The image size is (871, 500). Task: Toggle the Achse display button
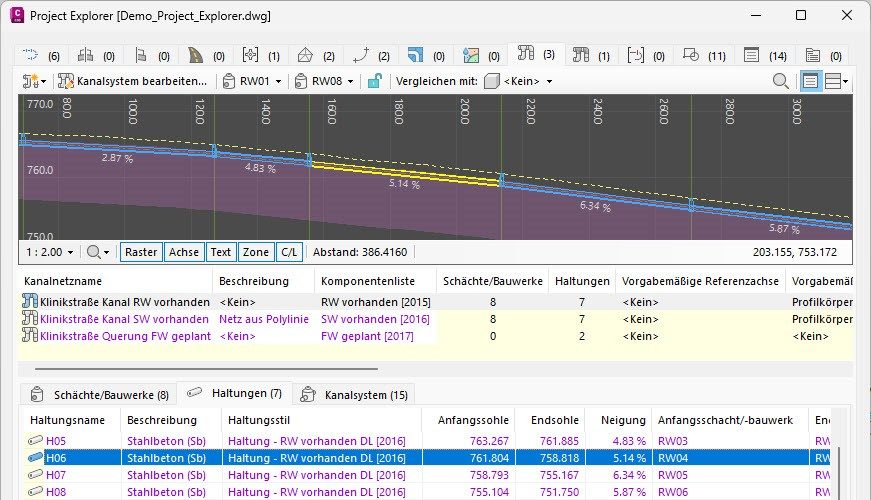[x=184, y=253]
